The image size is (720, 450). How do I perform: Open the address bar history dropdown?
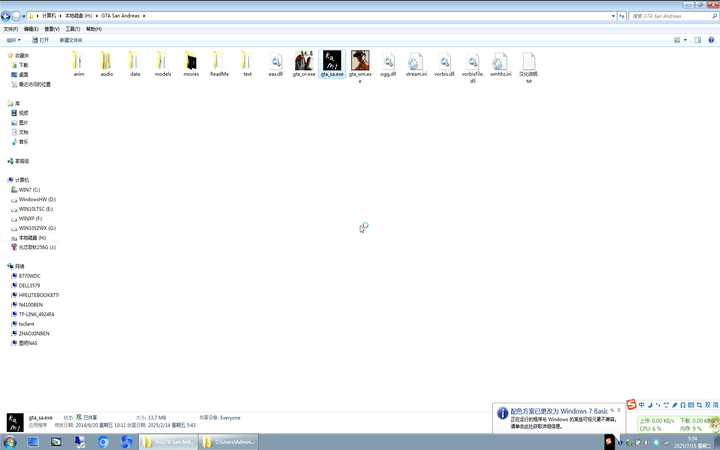tap(613, 16)
